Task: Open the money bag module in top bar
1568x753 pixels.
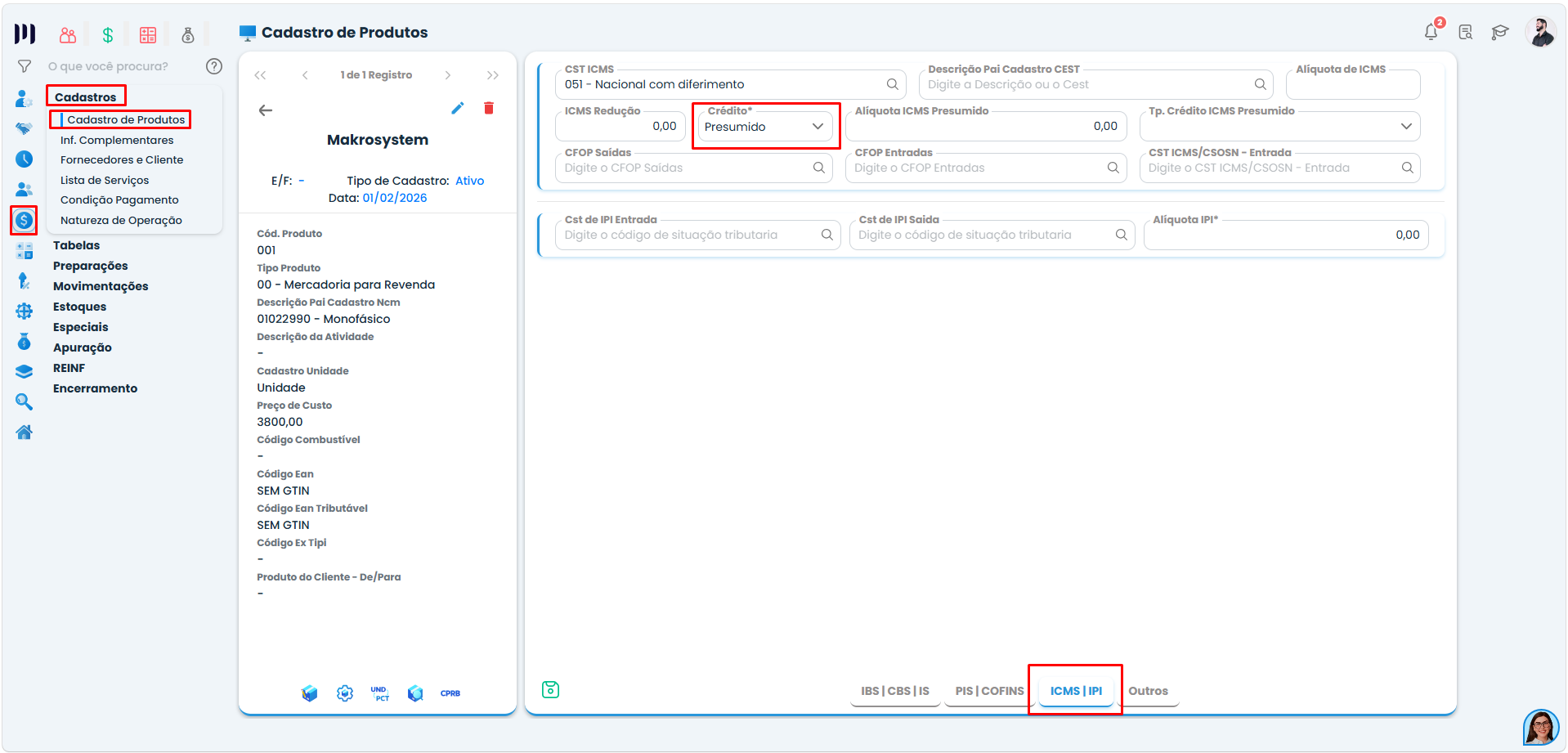Action: click(x=188, y=34)
